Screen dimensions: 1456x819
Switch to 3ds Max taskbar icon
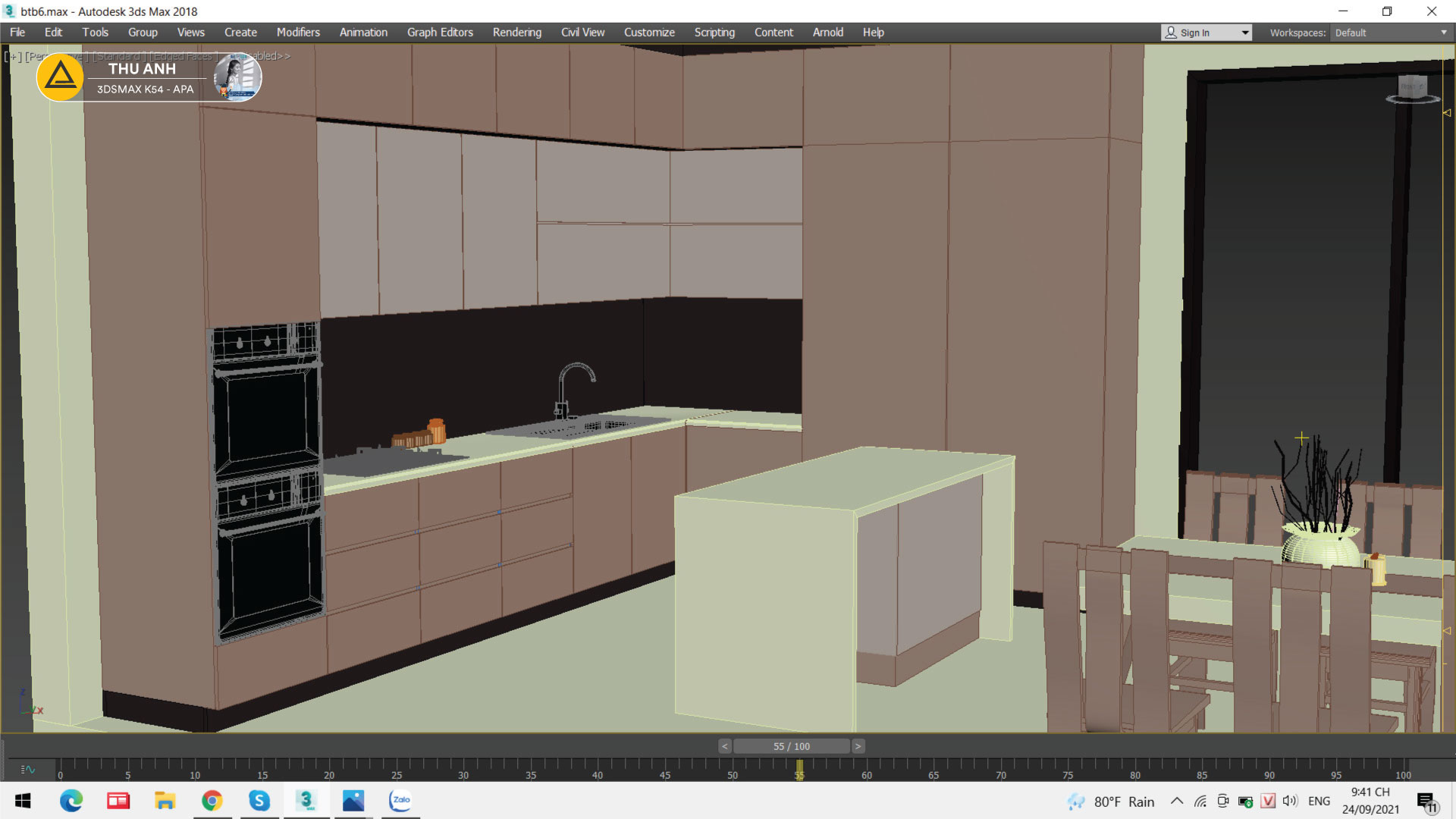coord(306,801)
